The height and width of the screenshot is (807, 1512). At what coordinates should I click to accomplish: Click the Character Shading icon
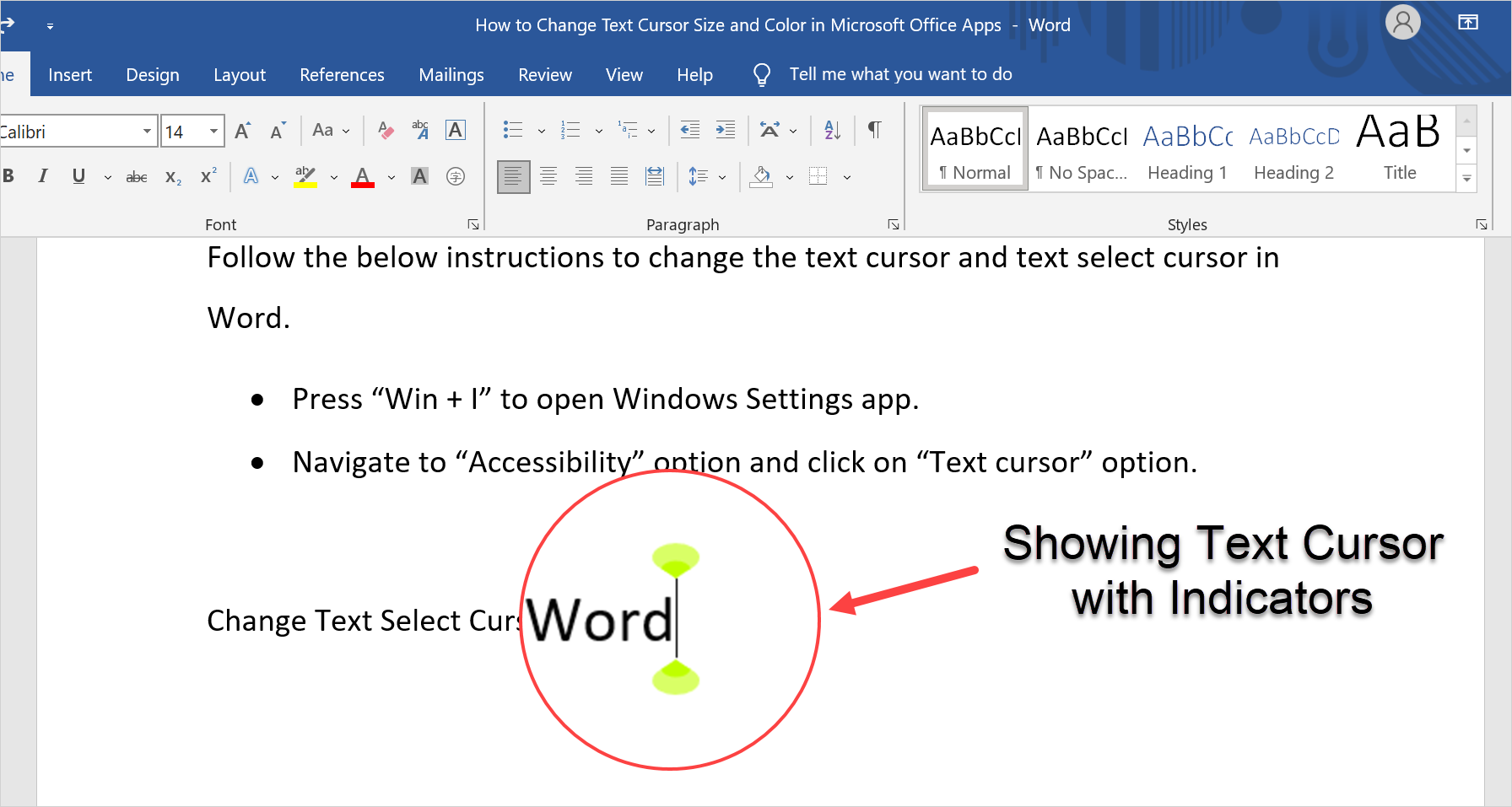coord(419,176)
